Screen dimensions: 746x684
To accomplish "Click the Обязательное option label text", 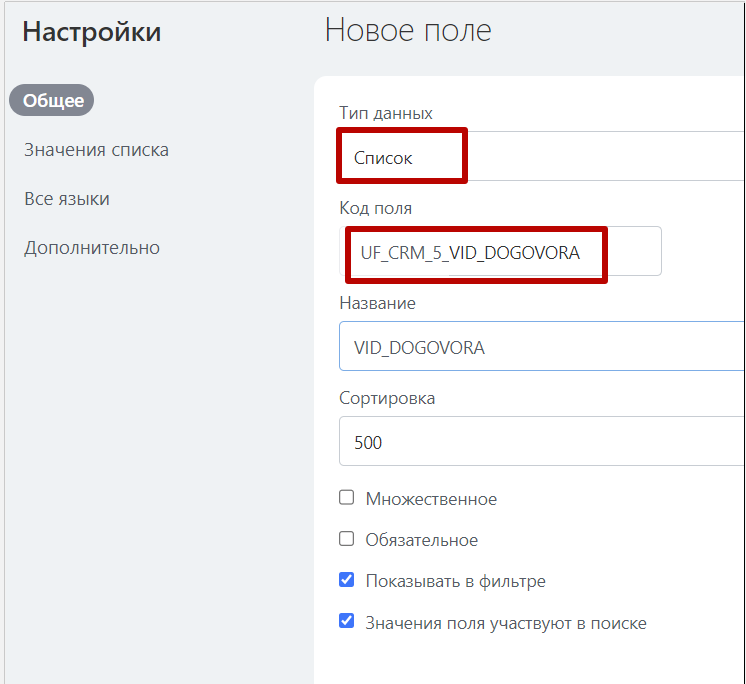I will pyautogui.click(x=422, y=540).
